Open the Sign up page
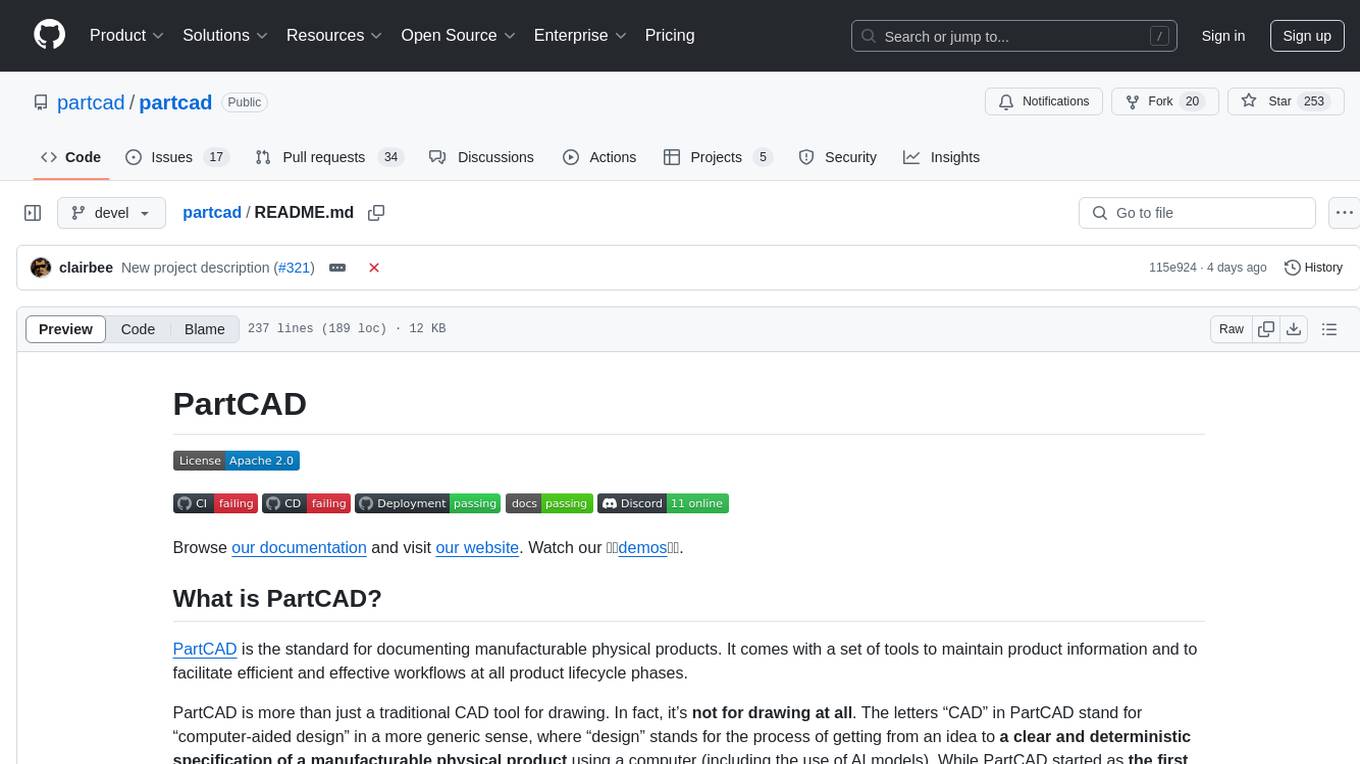This screenshot has width=1360, height=764. tap(1307, 36)
